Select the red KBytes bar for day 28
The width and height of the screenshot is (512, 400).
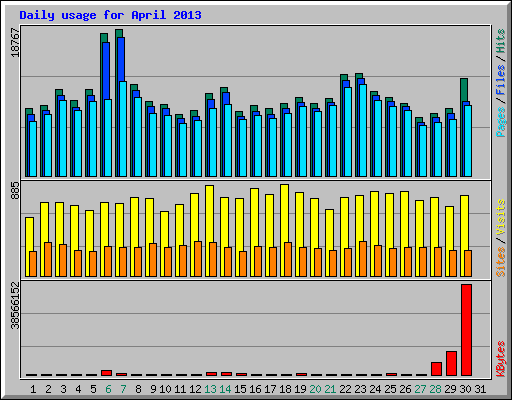coord(436,369)
